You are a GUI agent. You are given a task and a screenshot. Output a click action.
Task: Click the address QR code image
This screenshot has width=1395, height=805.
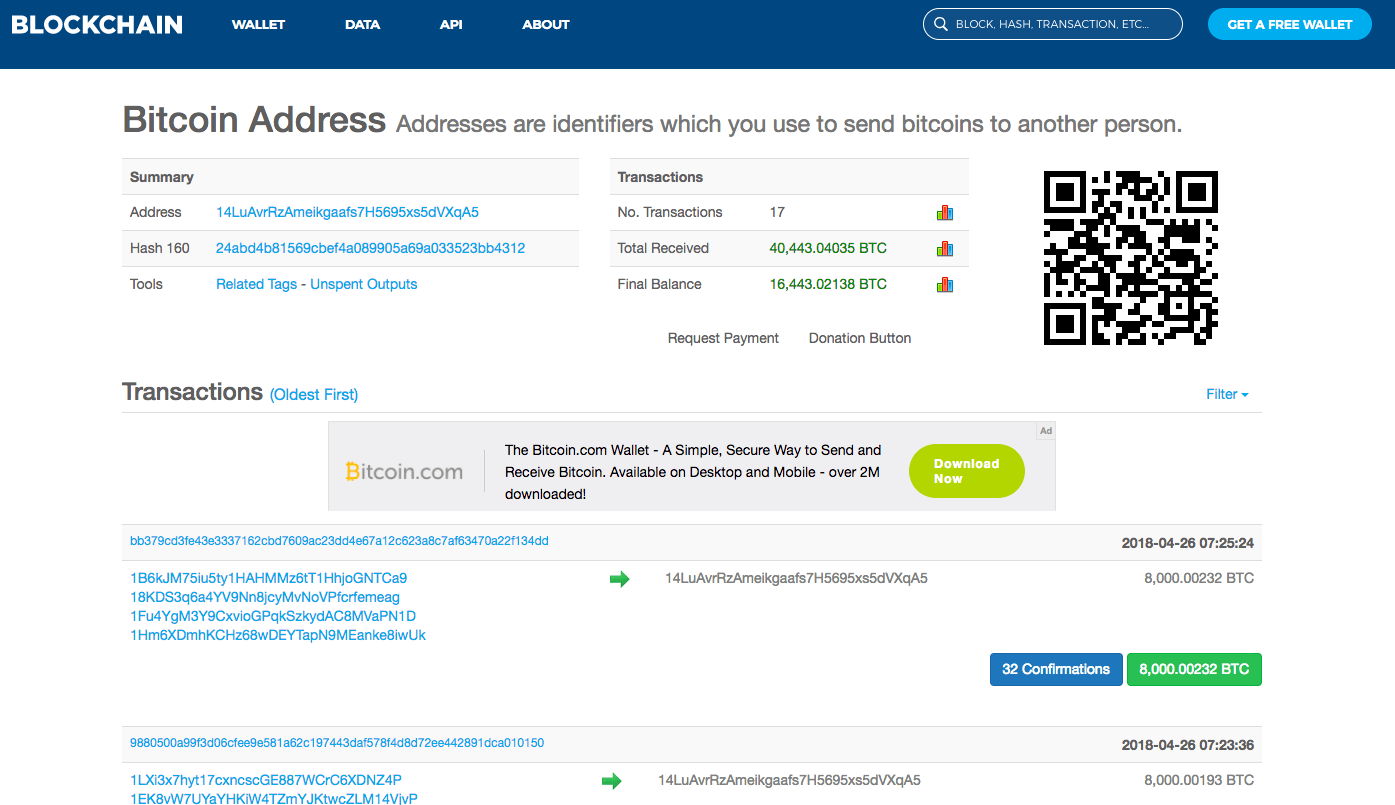[x=1131, y=258]
